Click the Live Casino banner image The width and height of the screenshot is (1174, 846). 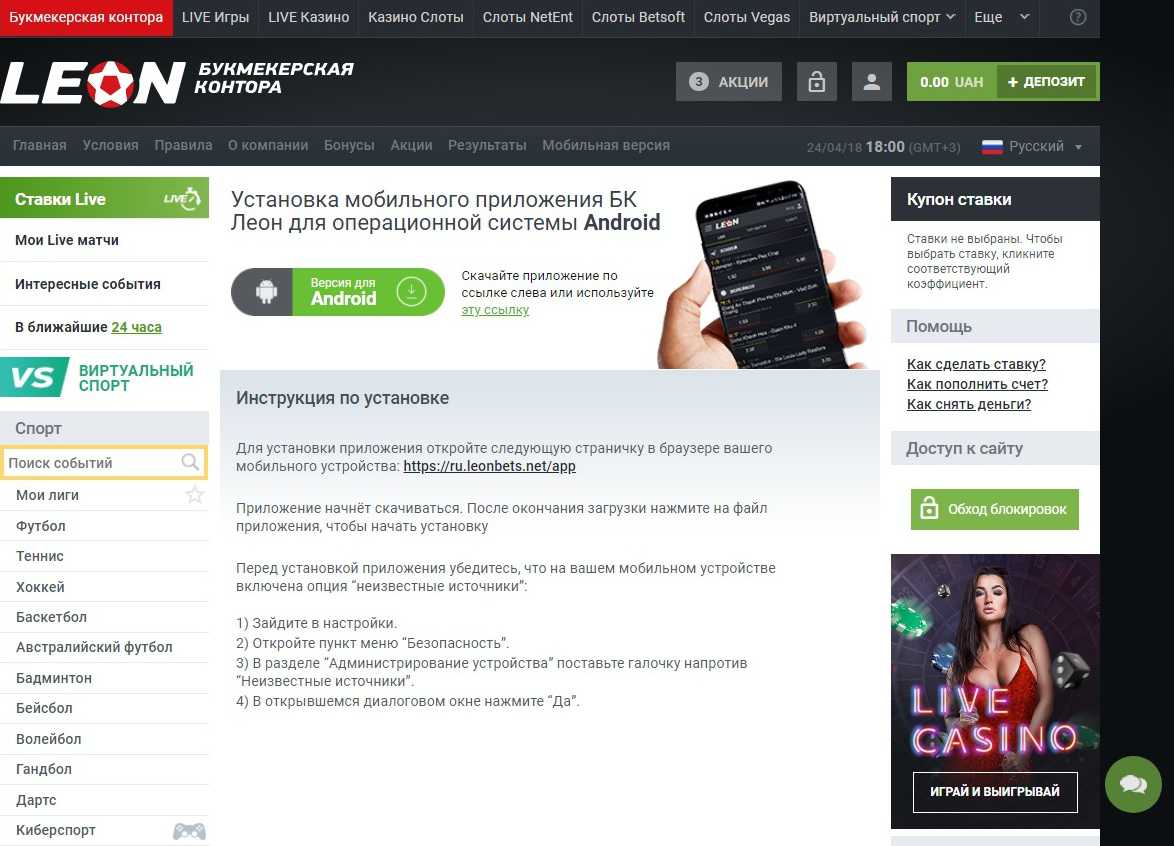(x=995, y=691)
